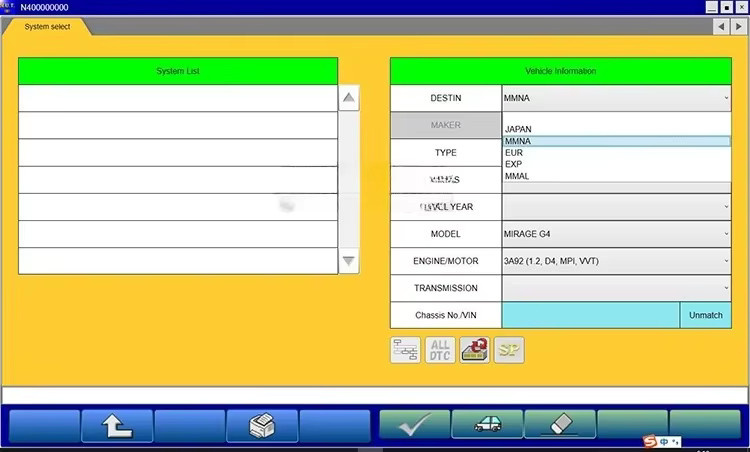This screenshot has height=452, width=750.
Task: Select the System select tab
Action: click(47, 27)
